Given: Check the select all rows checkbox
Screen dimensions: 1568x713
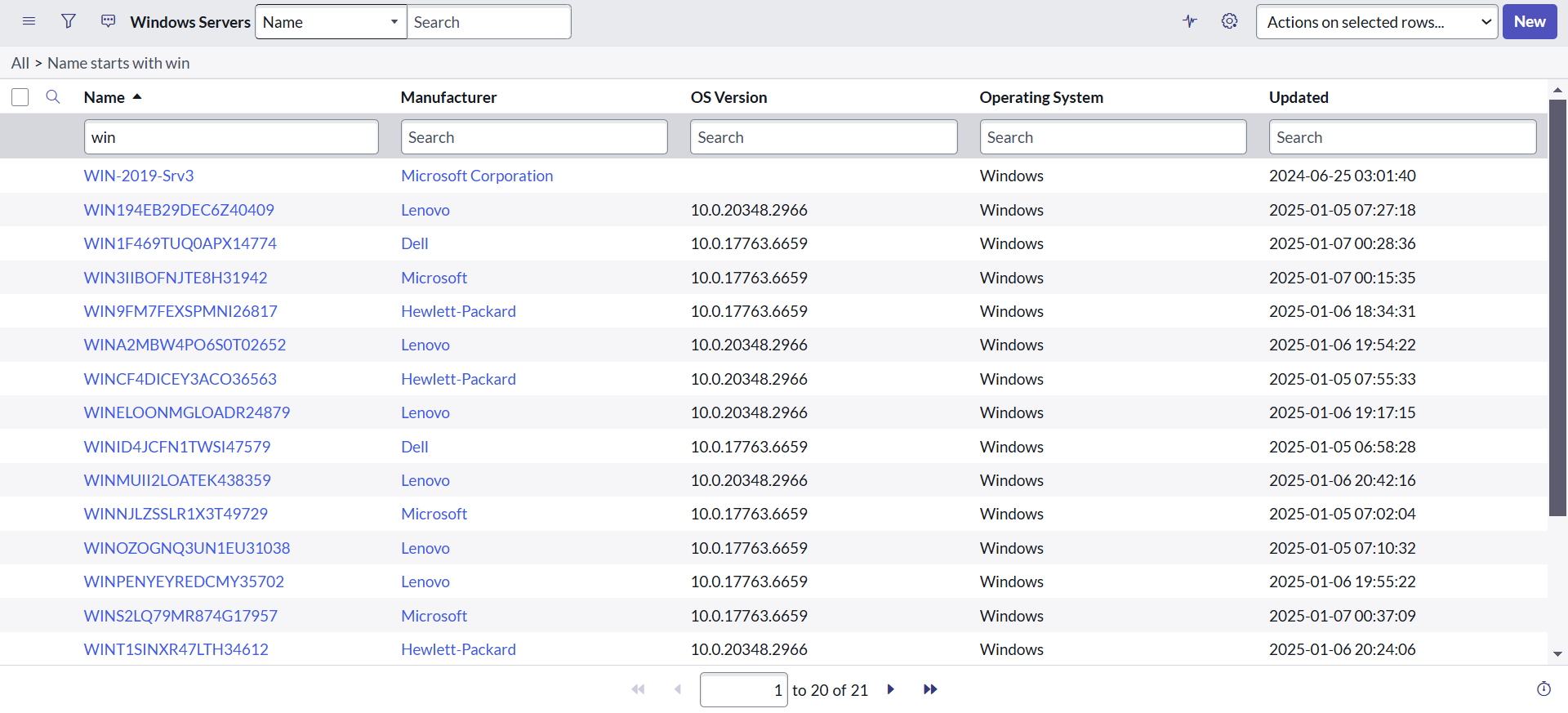Looking at the screenshot, I should pyautogui.click(x=20, y=98).
